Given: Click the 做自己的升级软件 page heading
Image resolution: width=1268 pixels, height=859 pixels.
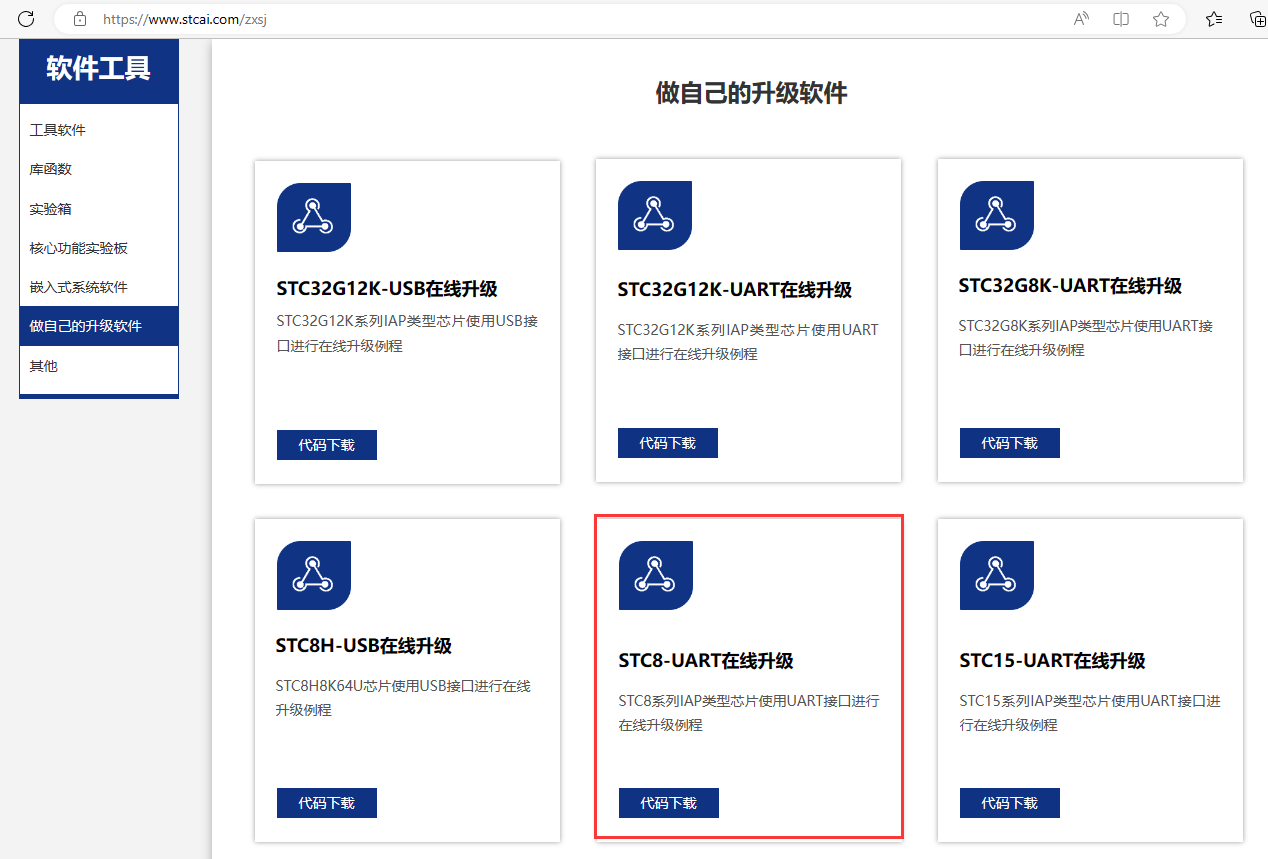Looking at the screenshot, I should 751,94.
